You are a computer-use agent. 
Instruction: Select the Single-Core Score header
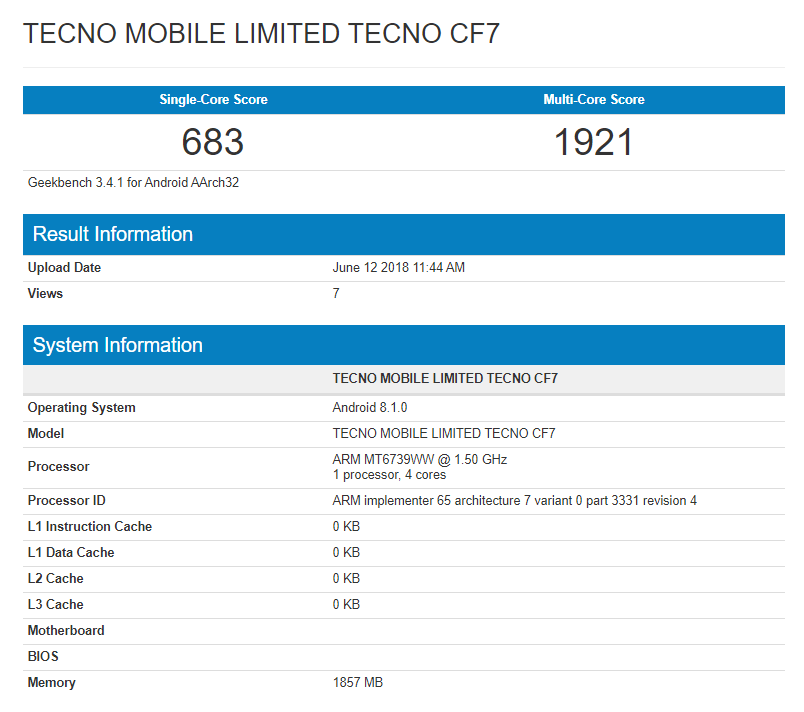tap(213, 100)
